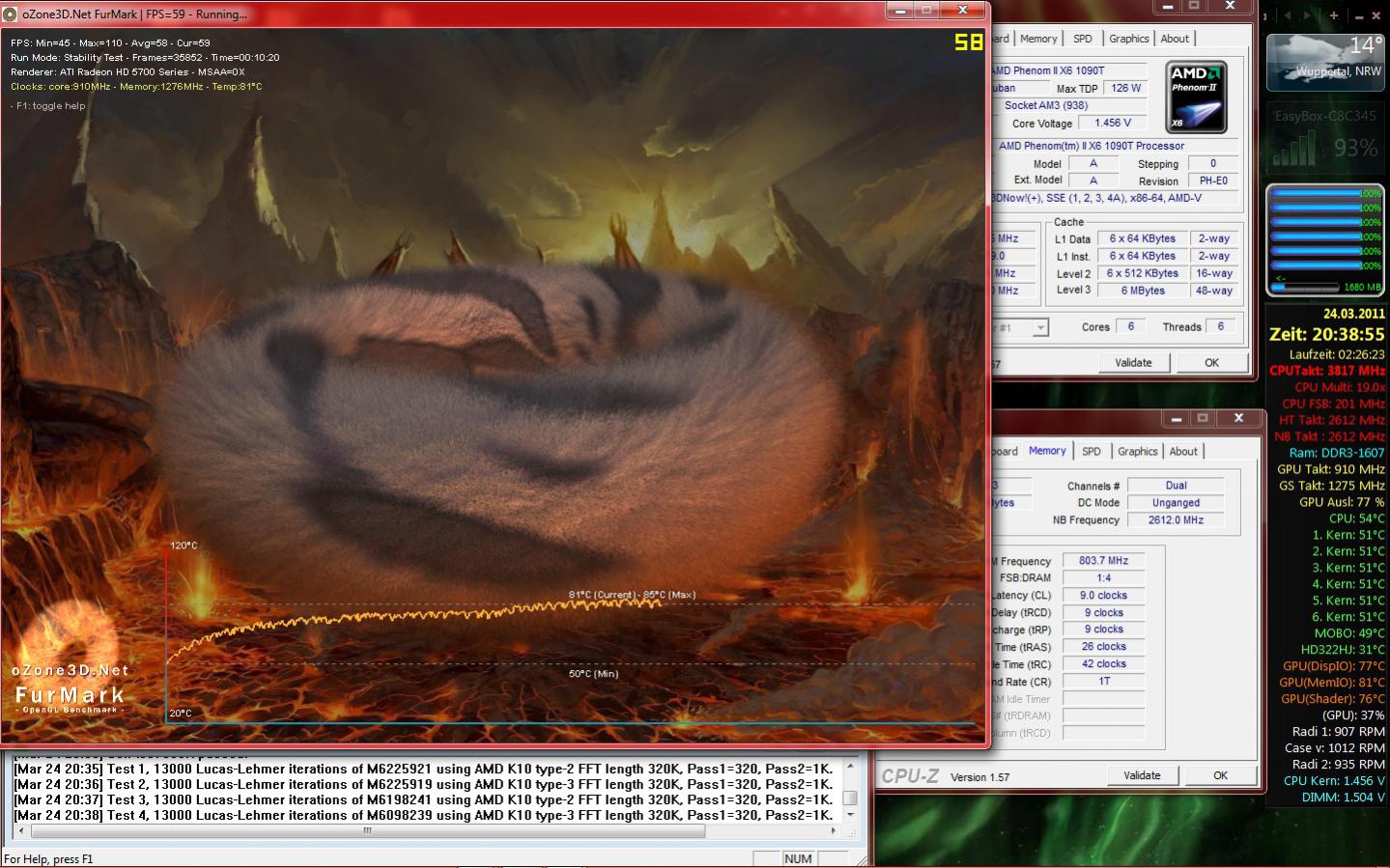Click the 'DIMM: 1.504 V' sidebar reading
Screen dimensions: 1390x868
tap(1343, 798)
